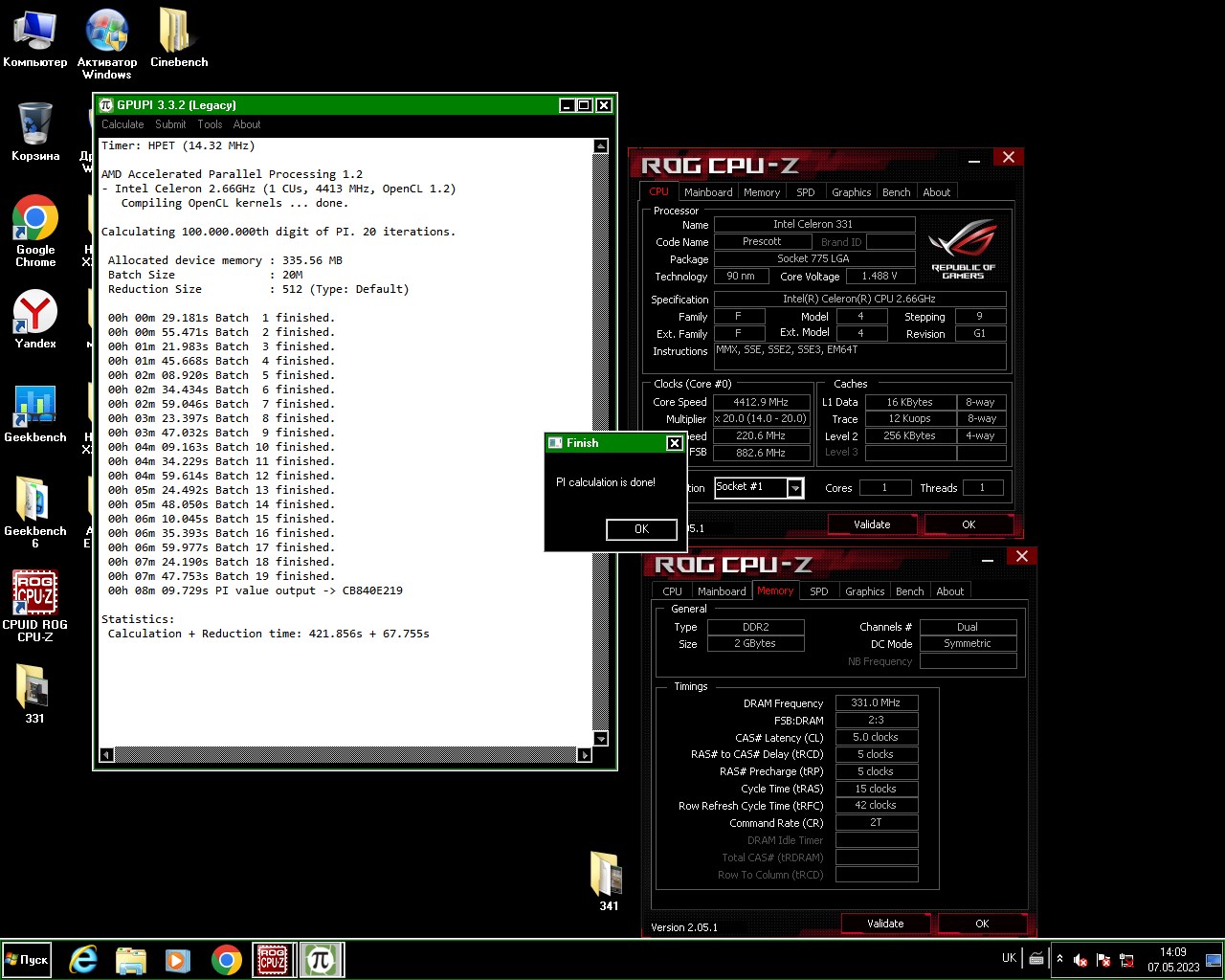The image size is (1225, 980).
Task: Click PI value output line CB840E219
Action: click(x=256, y=590)
